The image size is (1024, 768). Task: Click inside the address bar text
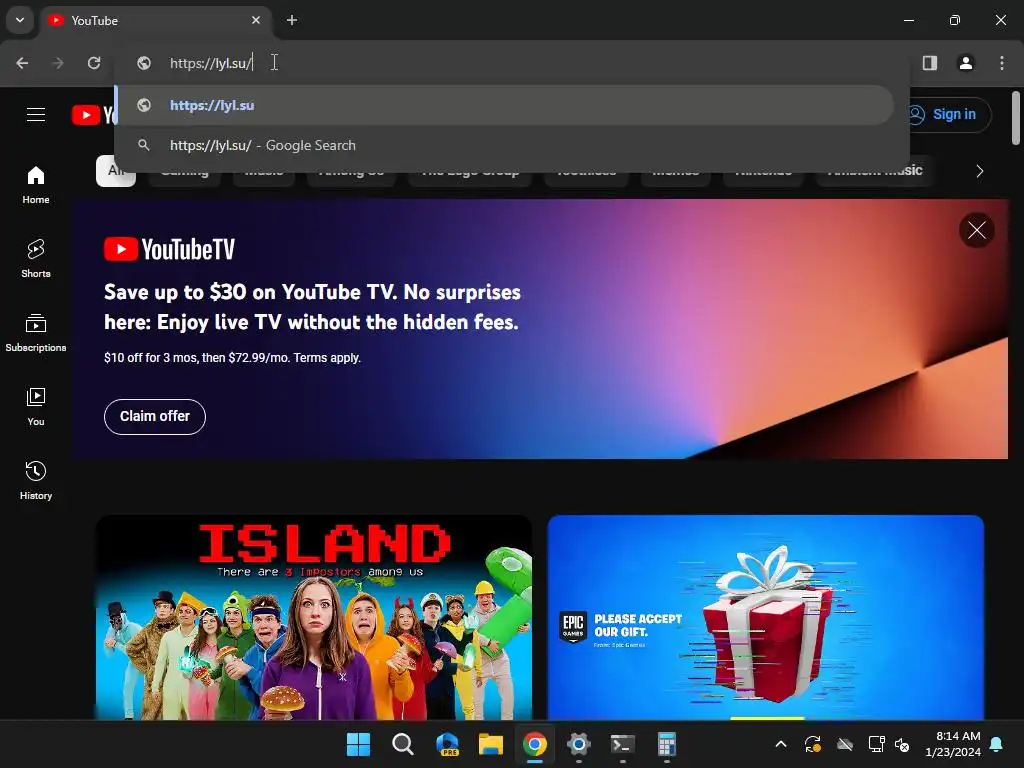(x=211, y=63)
